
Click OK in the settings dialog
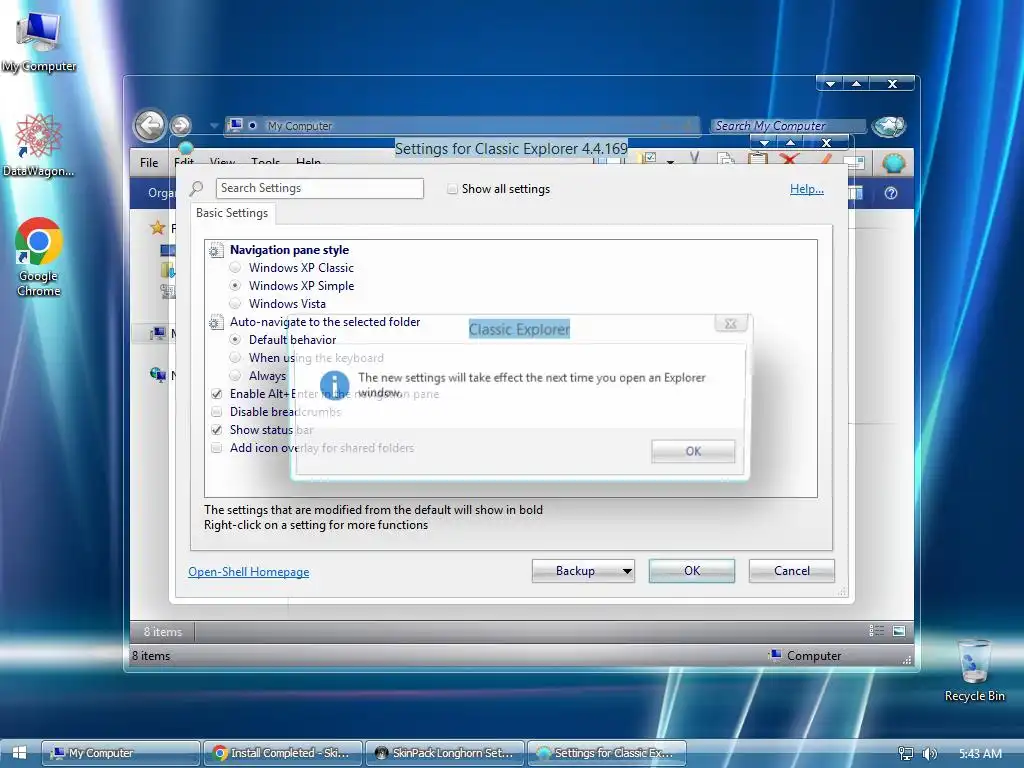pos(692,571)
